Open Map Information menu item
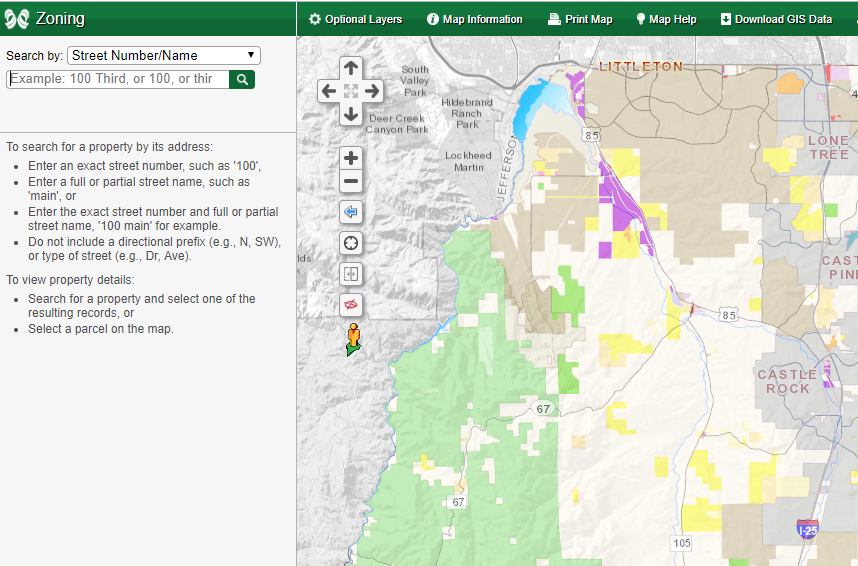 click(x=474, y=19)
